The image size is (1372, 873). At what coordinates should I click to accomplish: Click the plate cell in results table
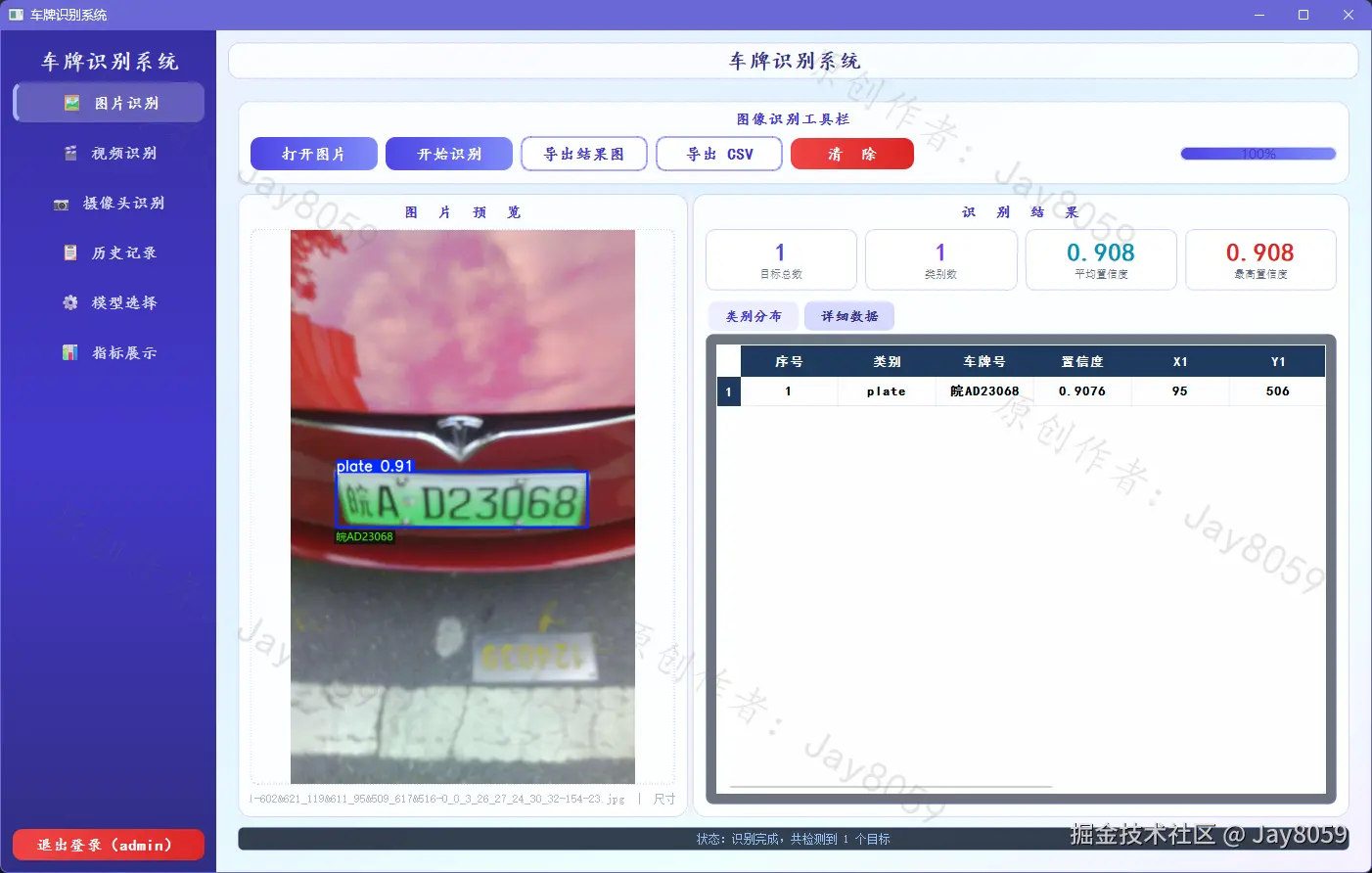click(x=887, y=391)
